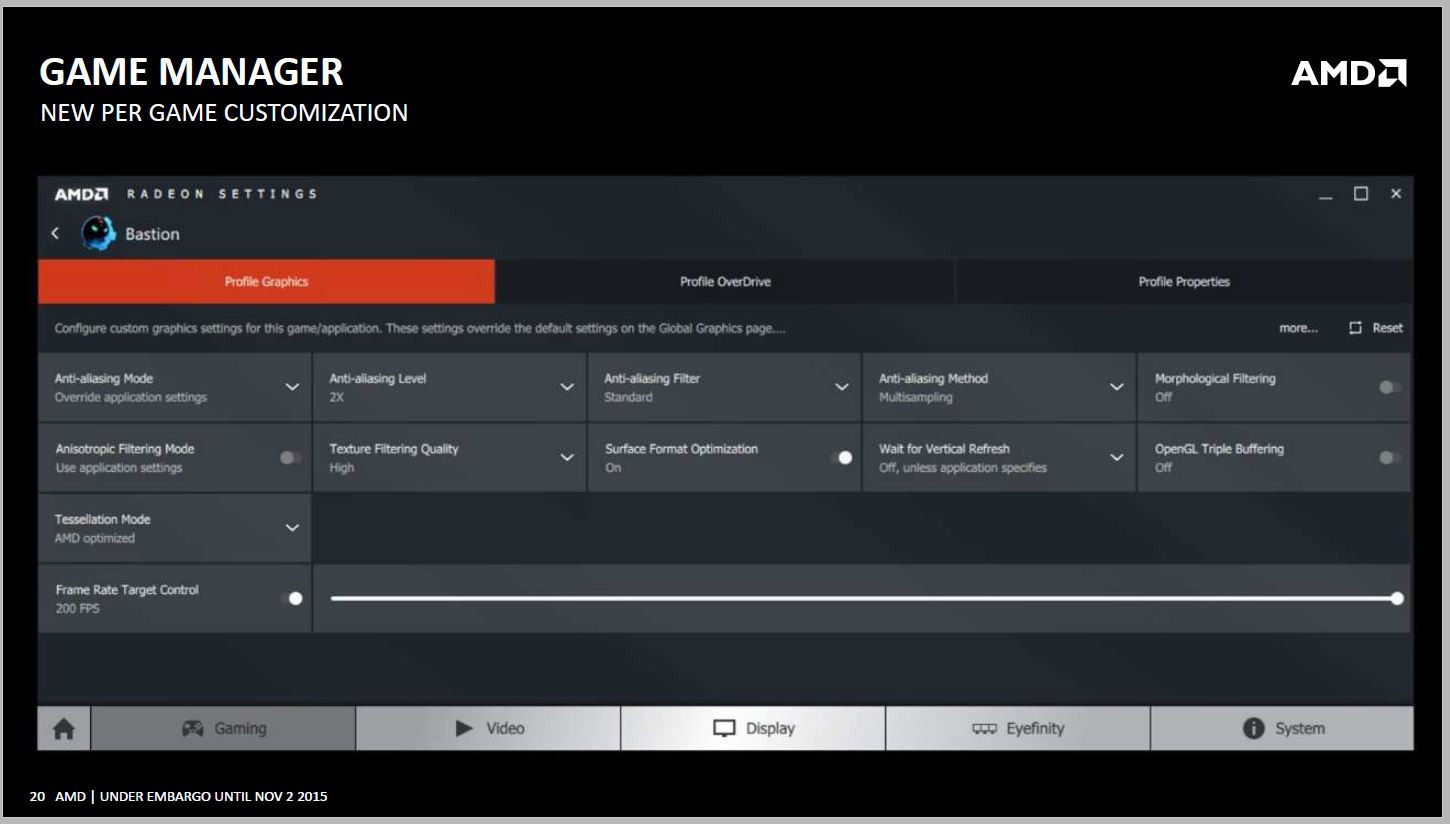The height and width of the screenshot is (824, 1450).
Task: Click the 'Configure custom graphics settings' description
Action: click(420, 328)
